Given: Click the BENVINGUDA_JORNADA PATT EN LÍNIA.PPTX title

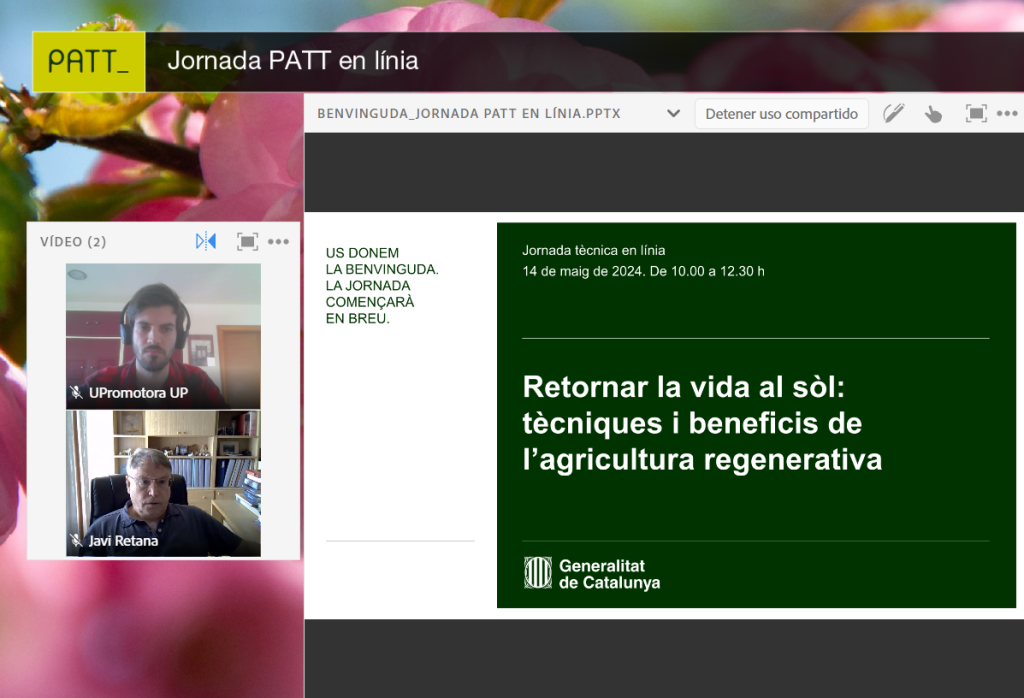Looking at the screenshot, I should [x=469, y=114].
